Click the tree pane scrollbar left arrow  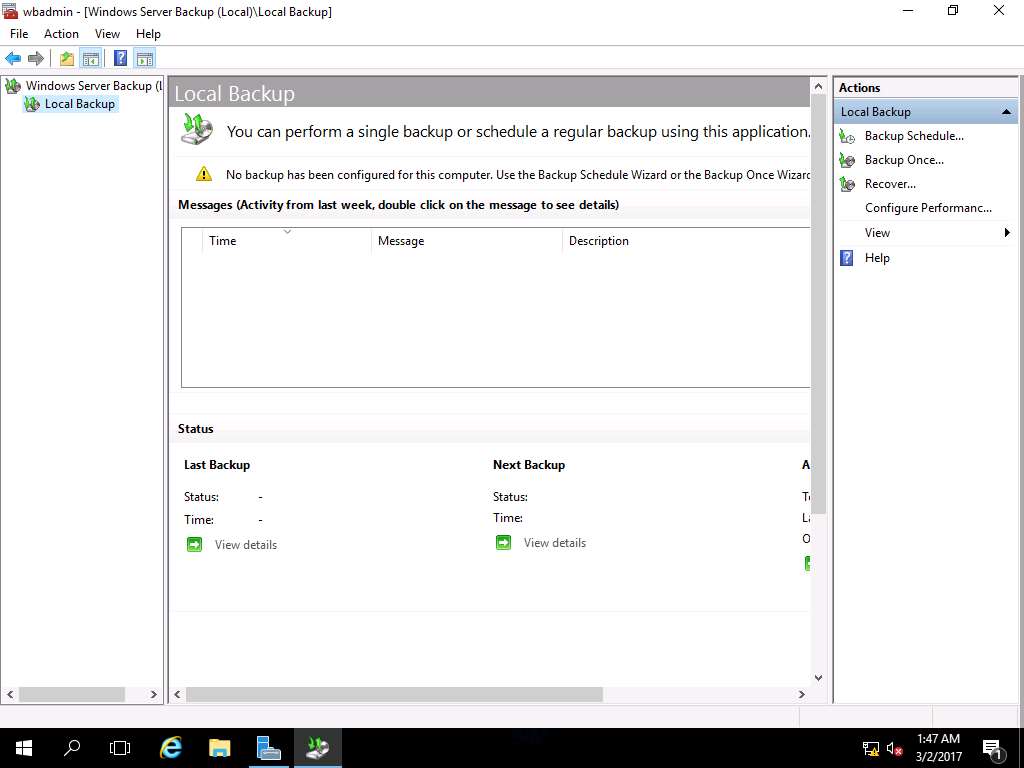tap(10, 695)
